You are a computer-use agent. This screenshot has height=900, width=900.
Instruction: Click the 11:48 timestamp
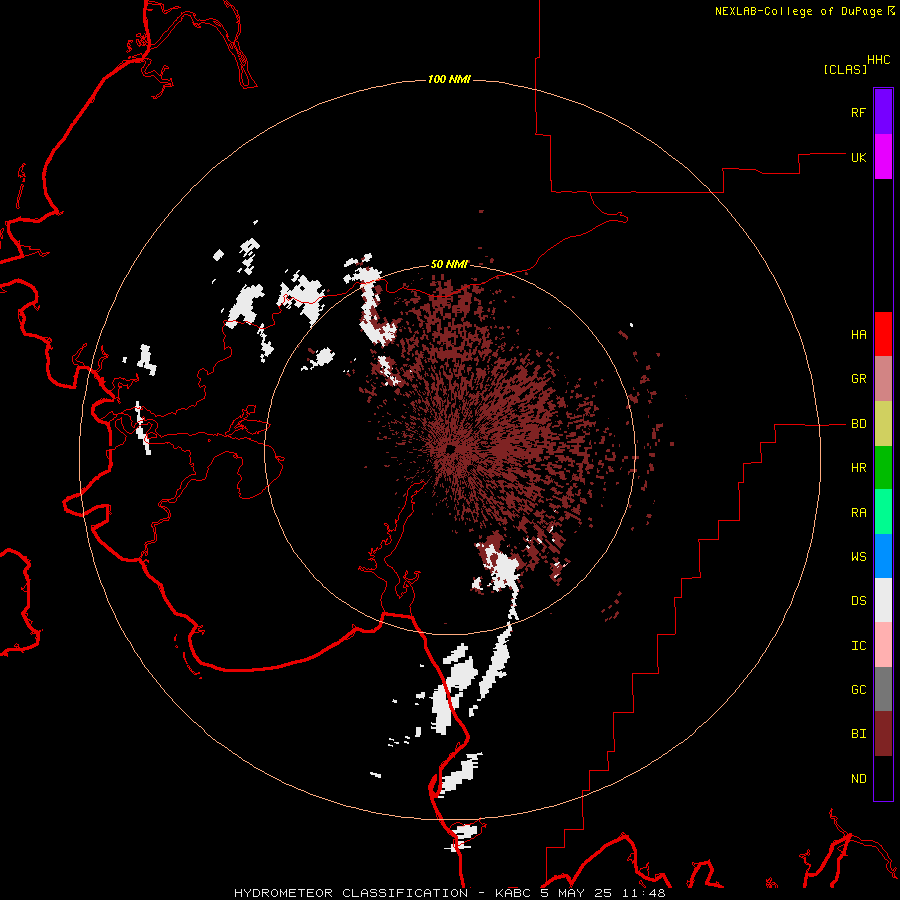[x=642, y=893]
